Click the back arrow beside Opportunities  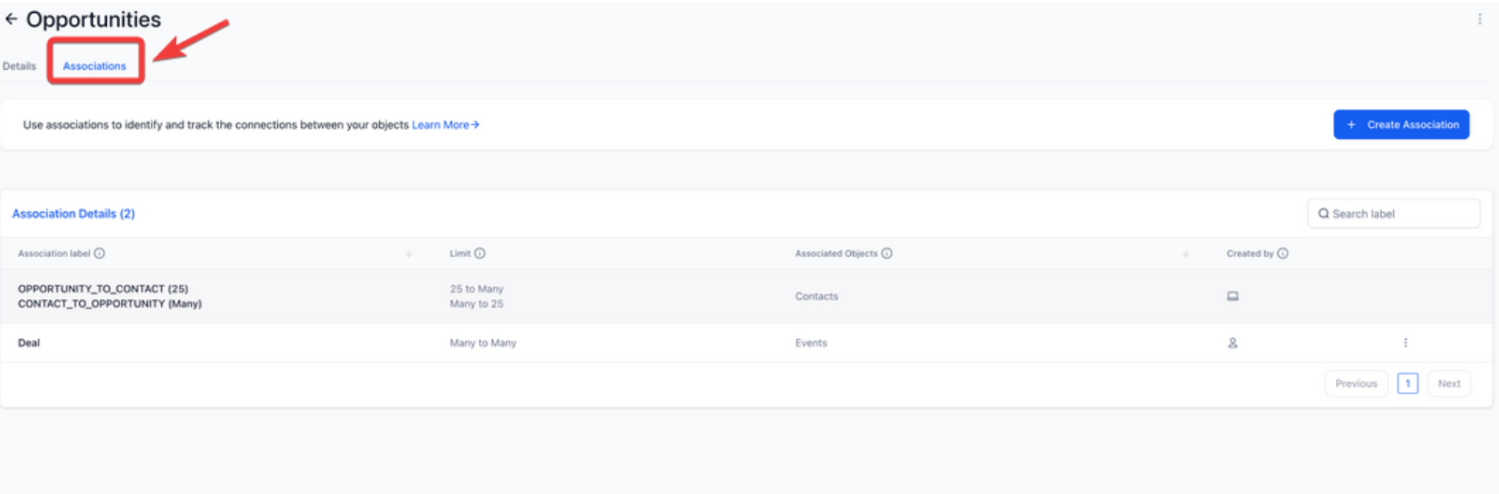coord(11,19)
